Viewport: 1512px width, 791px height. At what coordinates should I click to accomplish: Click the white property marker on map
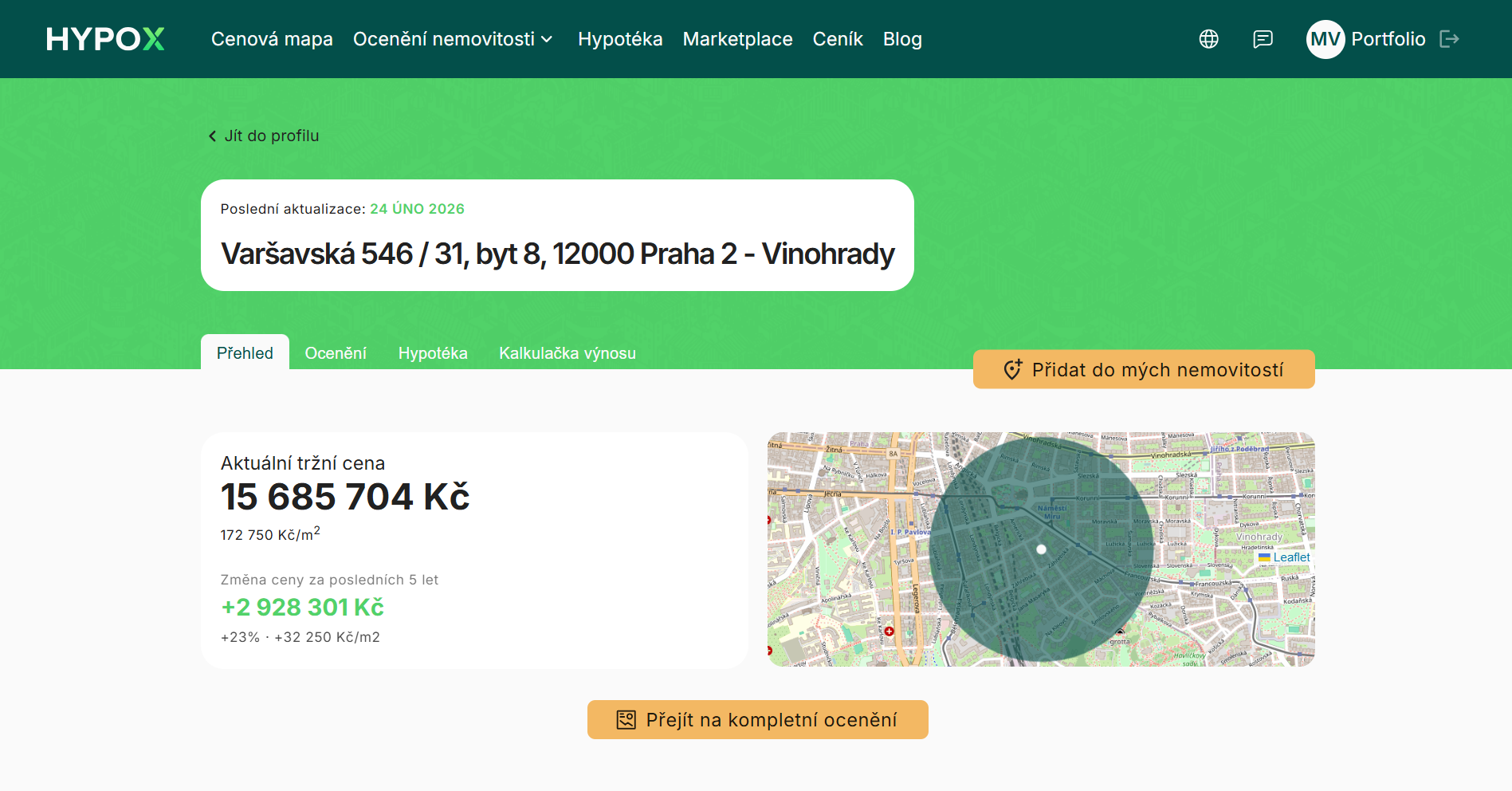click(1041, 549)
